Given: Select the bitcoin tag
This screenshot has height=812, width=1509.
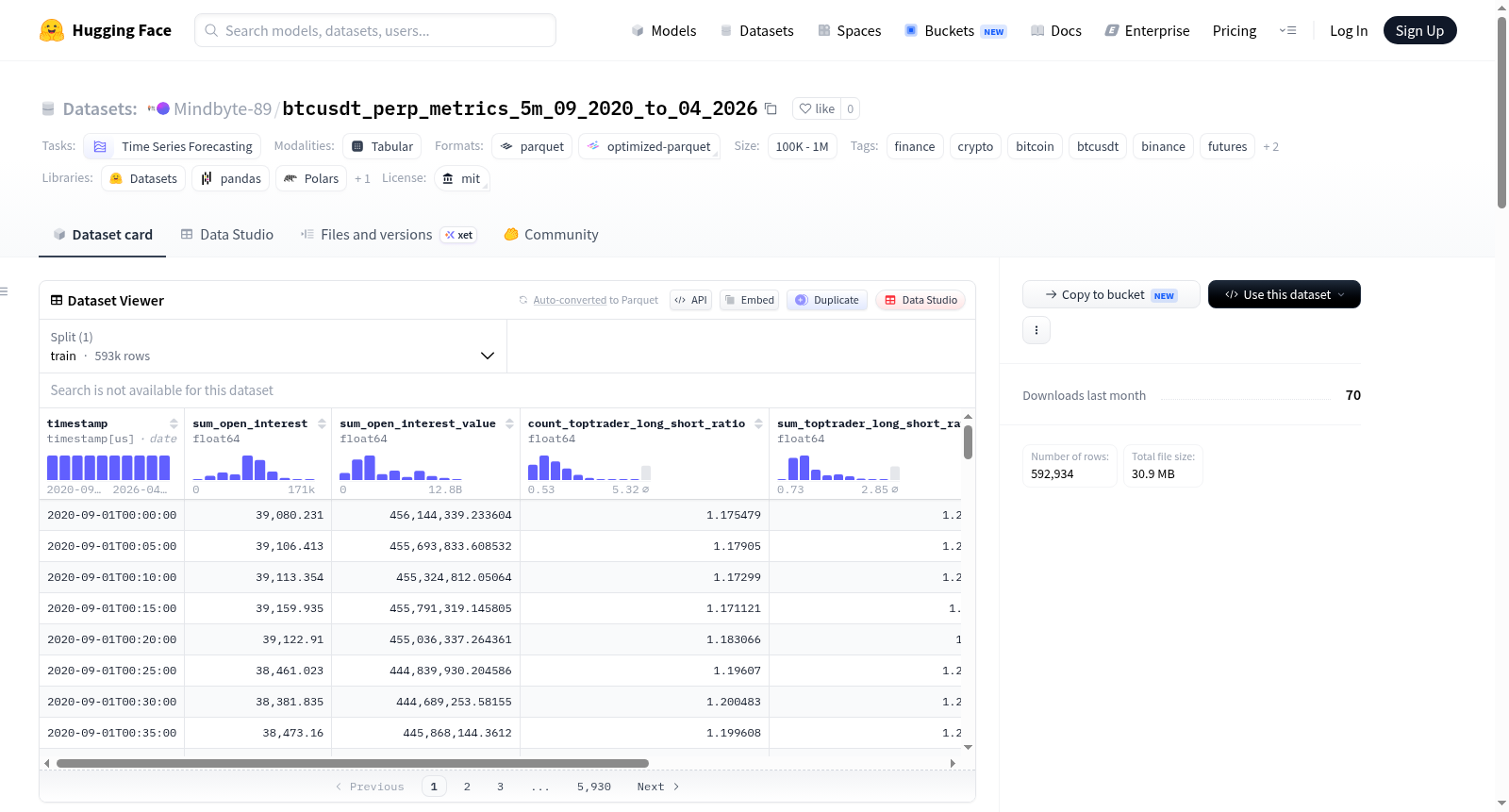Looking at the screenshot, I should (x=1035, y=146).
